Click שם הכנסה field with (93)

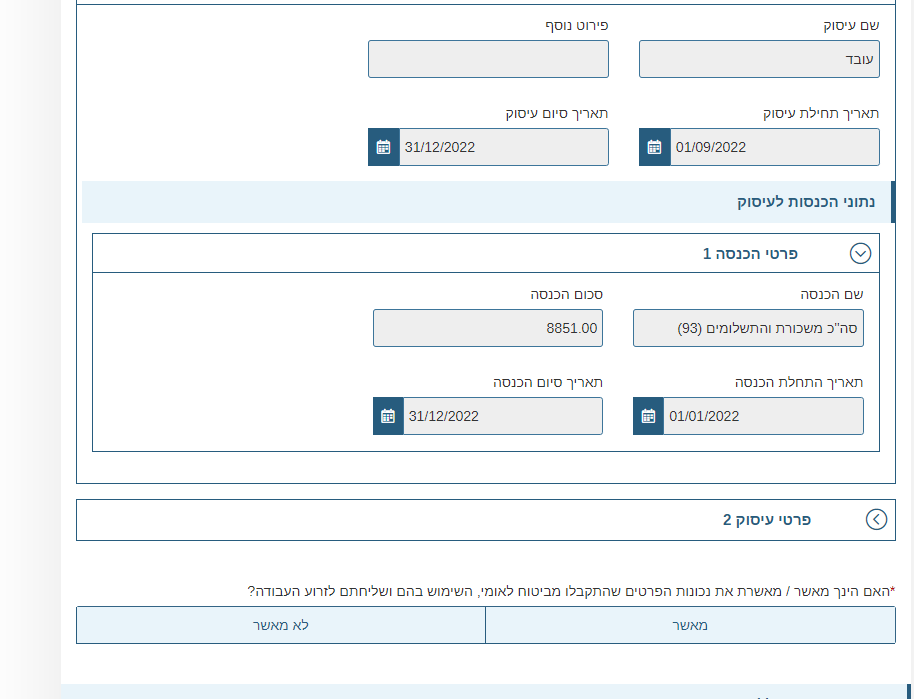pos(748,328)
